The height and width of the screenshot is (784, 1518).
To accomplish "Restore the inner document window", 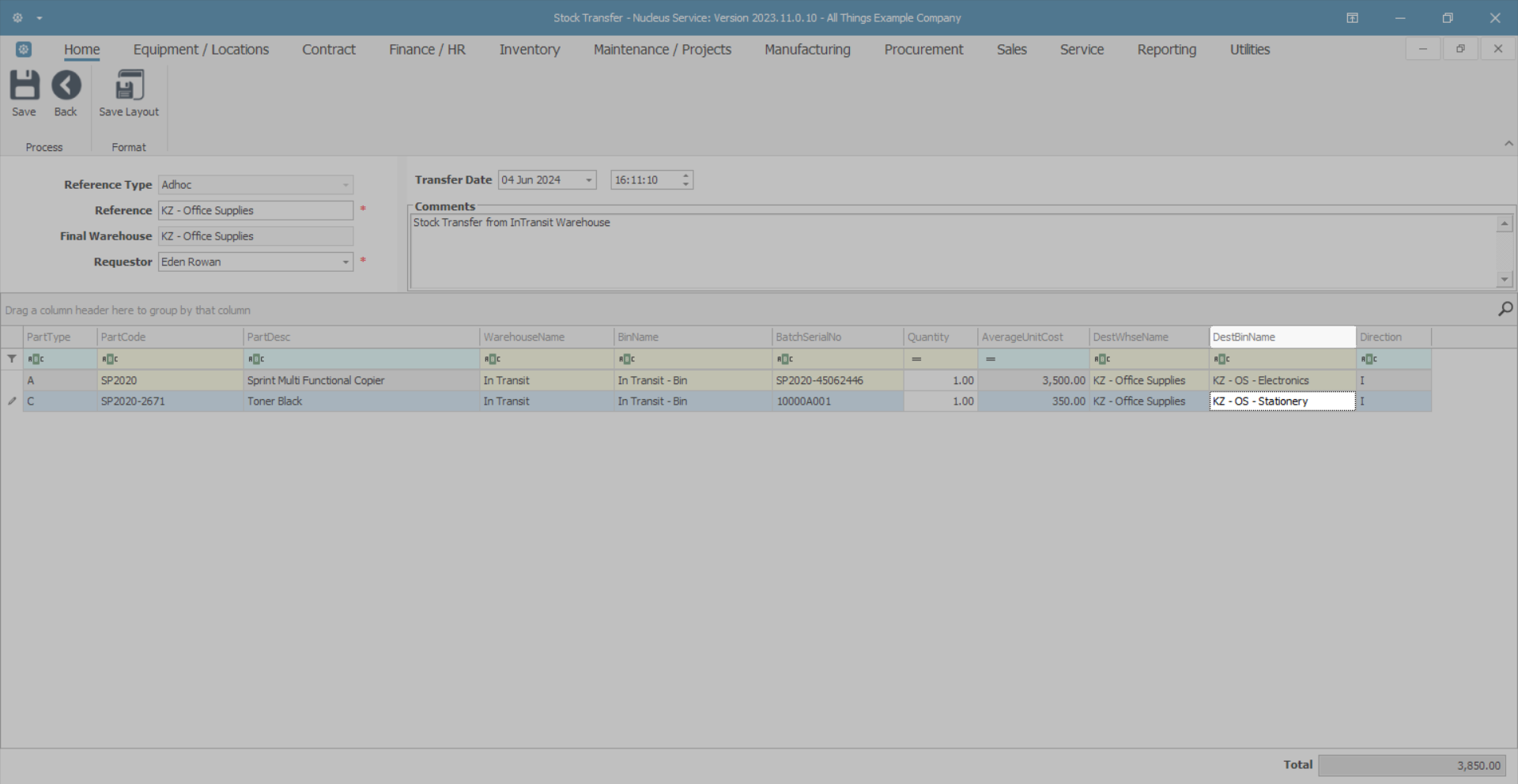I will point(1460,49).
